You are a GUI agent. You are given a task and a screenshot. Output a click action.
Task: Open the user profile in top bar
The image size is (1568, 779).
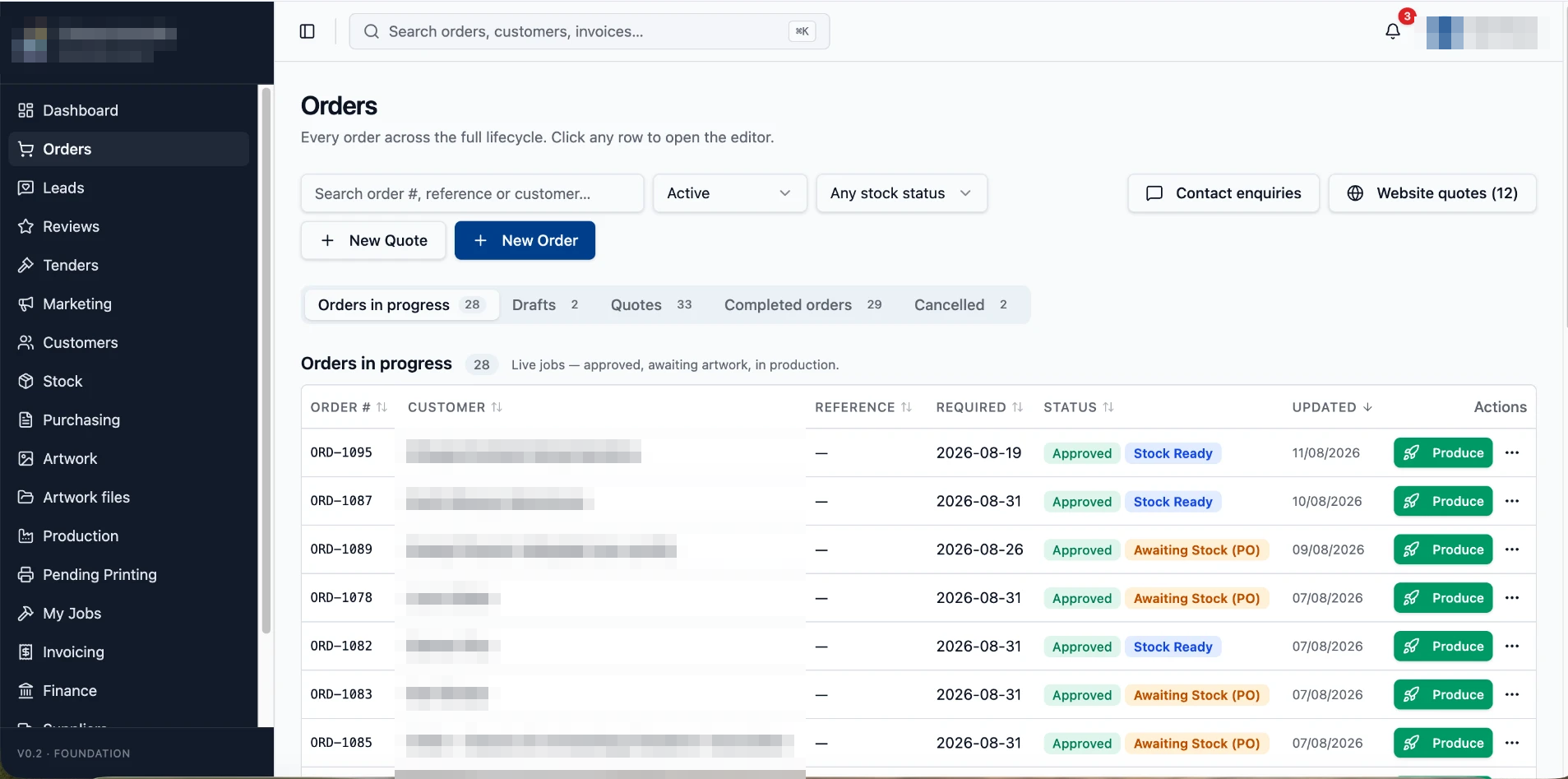1482,32
